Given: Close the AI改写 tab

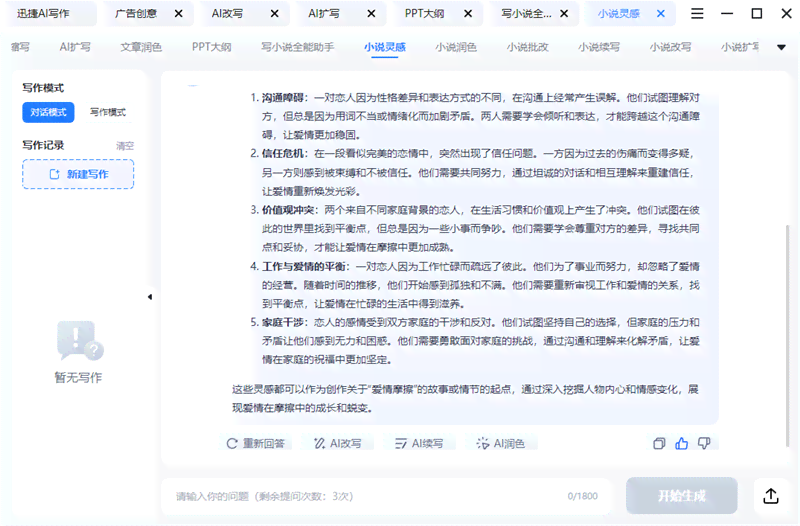Looking at the screenshot, I should click(274, 14).
